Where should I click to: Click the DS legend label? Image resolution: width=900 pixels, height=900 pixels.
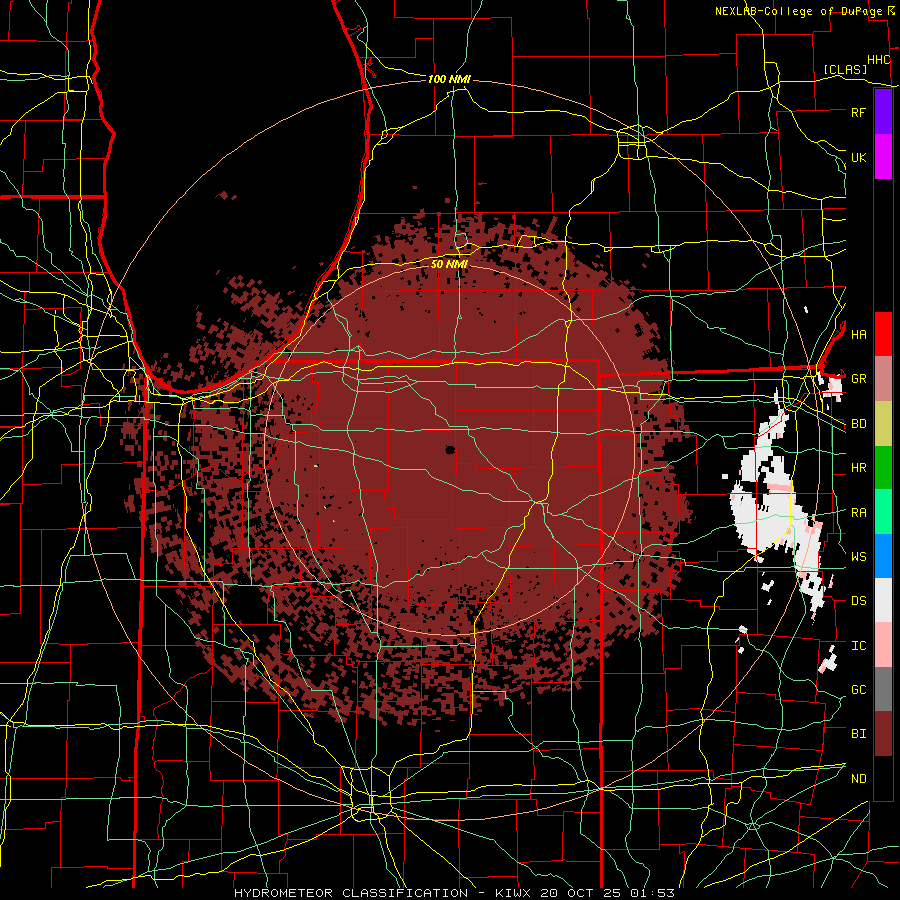point(858,601)
